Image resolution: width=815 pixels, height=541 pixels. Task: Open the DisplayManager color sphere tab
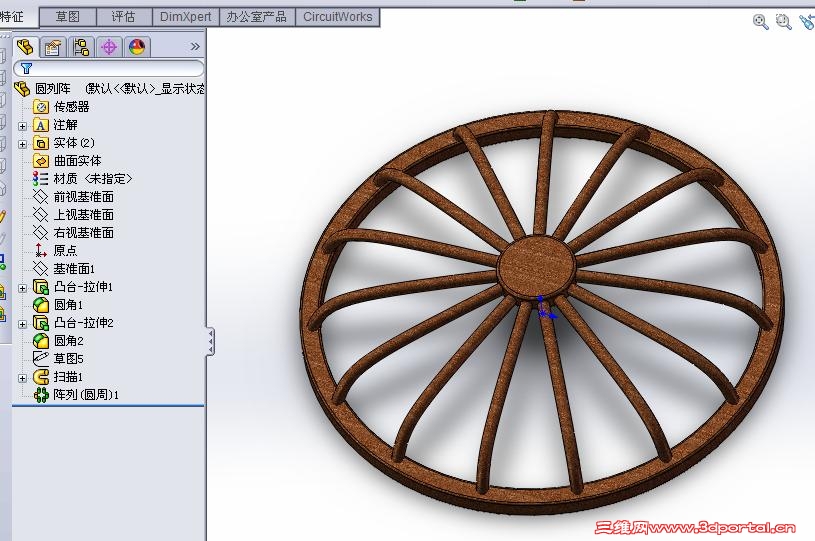click(x=137, y=47)
